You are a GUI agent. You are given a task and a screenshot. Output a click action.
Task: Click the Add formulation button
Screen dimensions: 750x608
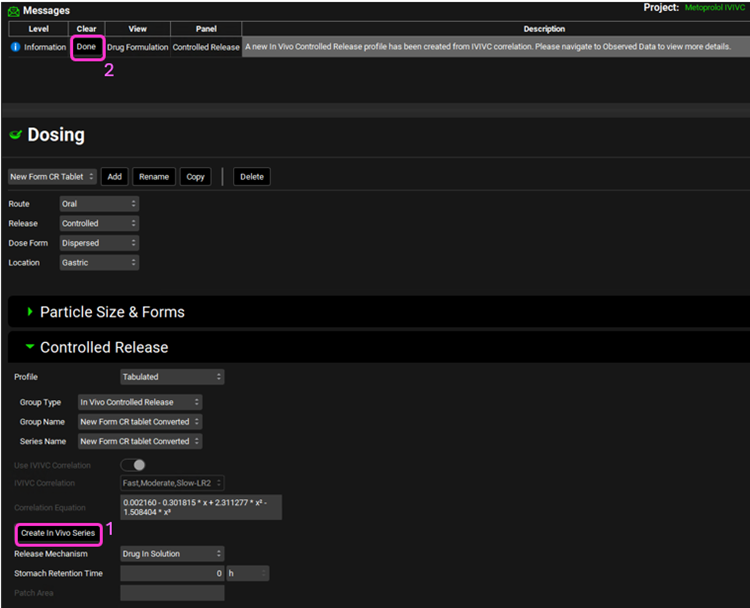(115, 177)
